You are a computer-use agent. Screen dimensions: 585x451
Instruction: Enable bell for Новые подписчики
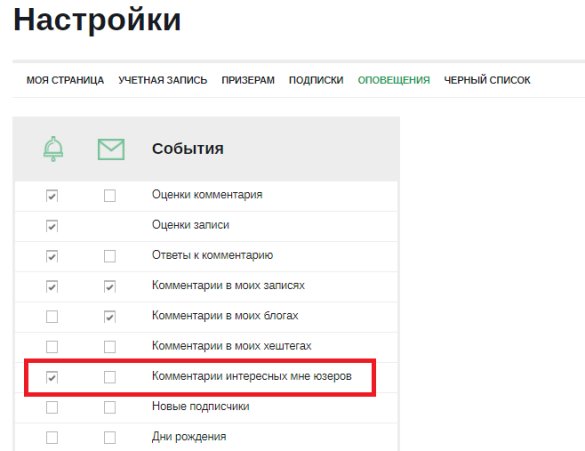coord(52,407)
